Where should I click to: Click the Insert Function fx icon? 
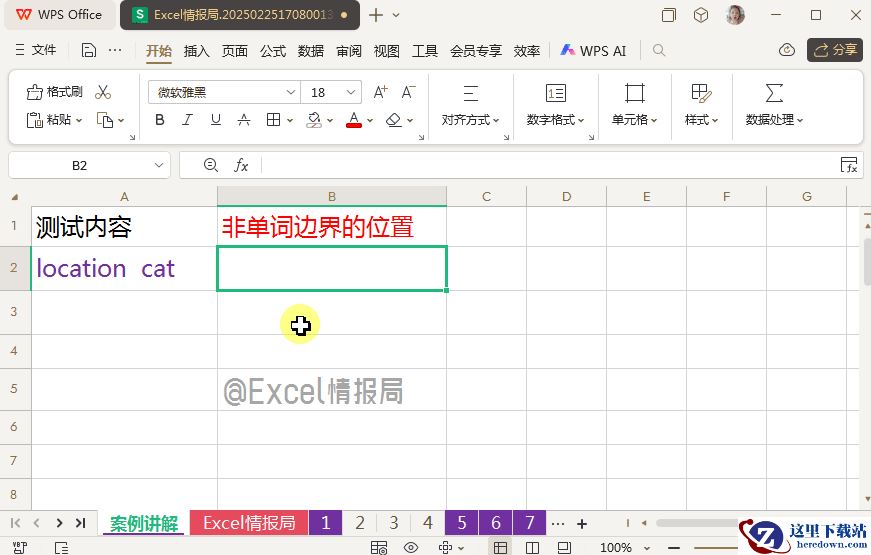tap(241, 165)
